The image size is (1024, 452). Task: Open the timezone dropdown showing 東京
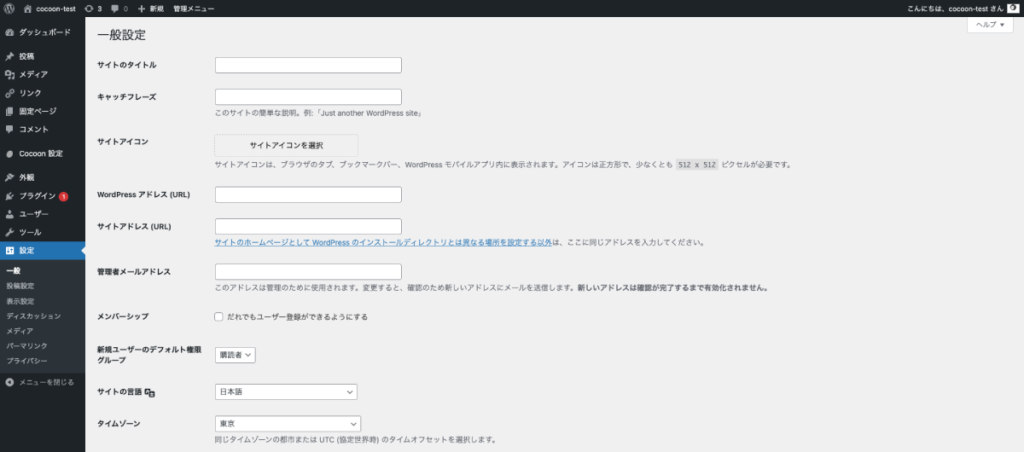(x=287, y=424)
